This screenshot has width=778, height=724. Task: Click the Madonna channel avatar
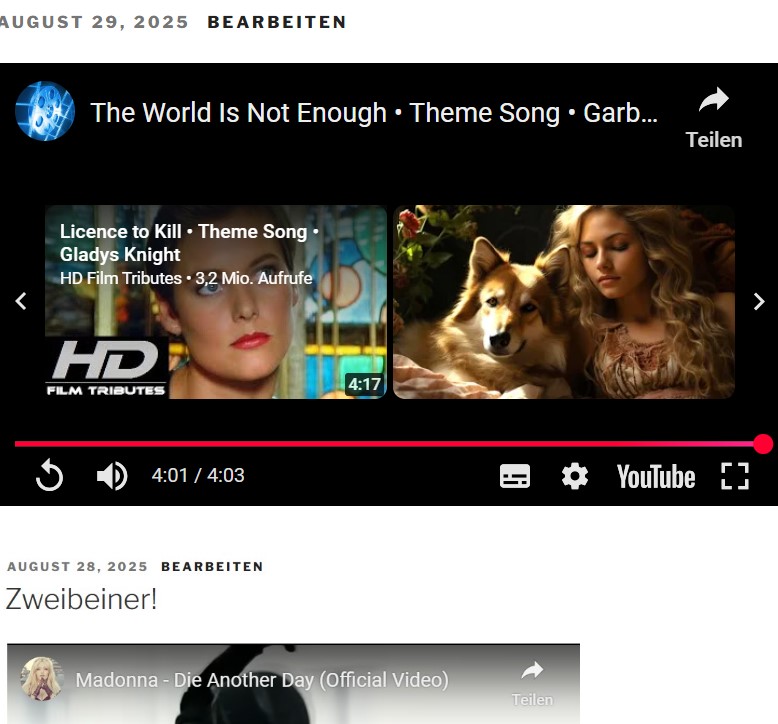point(41,678)
